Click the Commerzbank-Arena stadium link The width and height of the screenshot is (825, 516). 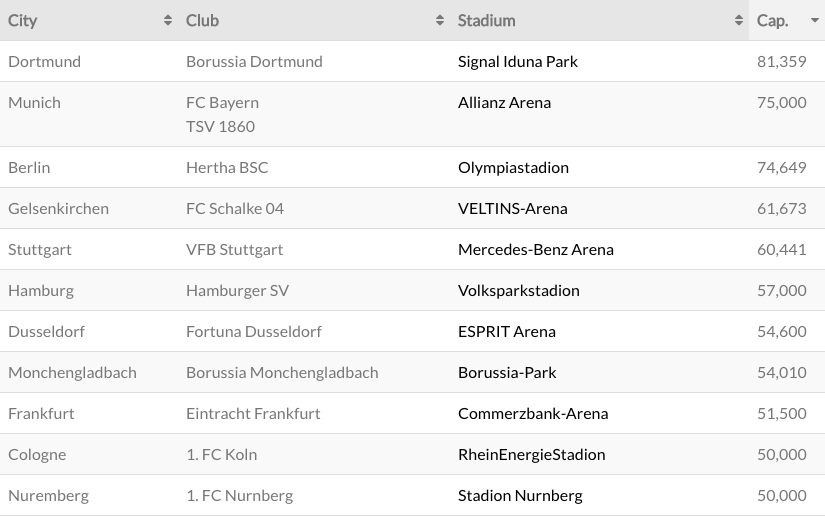pos(533,414)
